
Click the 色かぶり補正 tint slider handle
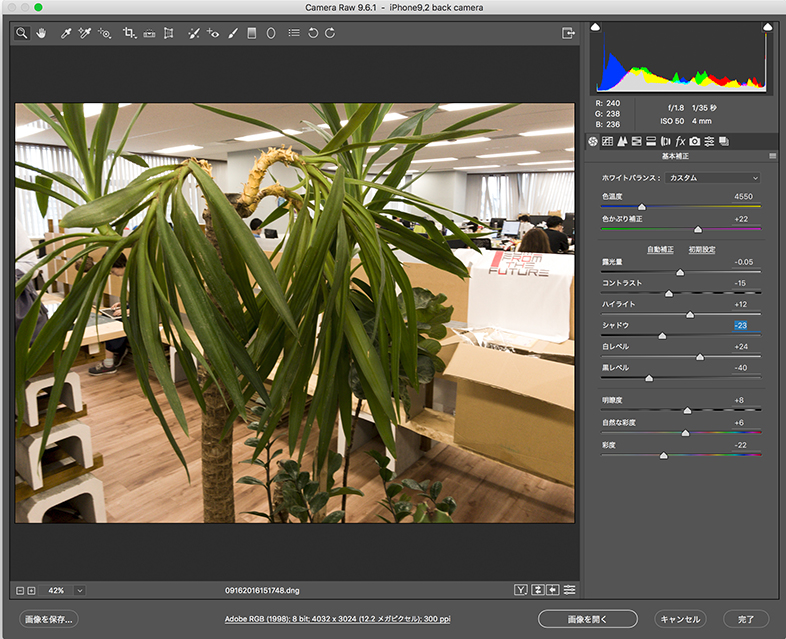698,230
